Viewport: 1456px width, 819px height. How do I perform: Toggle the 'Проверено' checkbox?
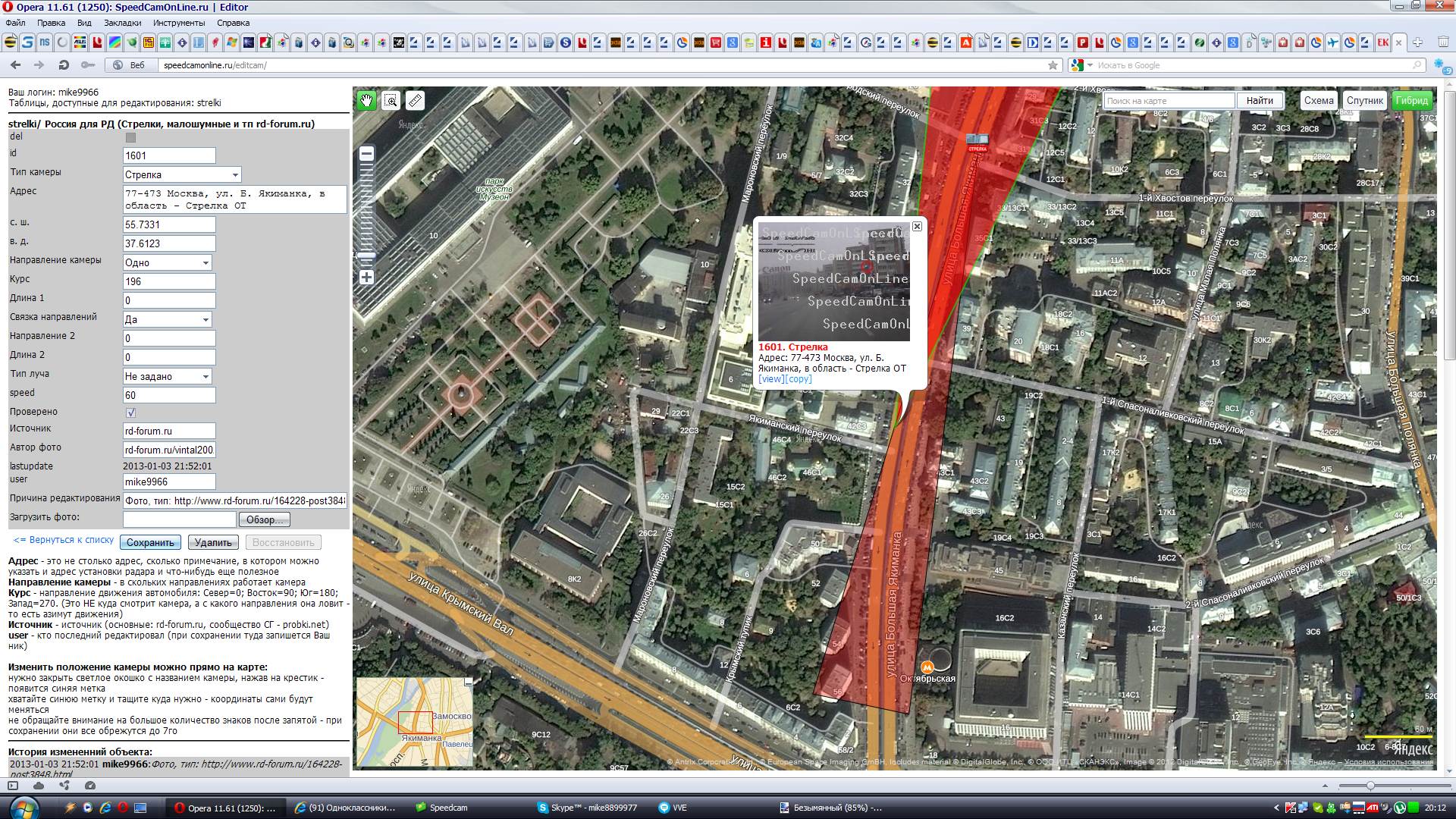pyautogui.click(x=130, y=413)
